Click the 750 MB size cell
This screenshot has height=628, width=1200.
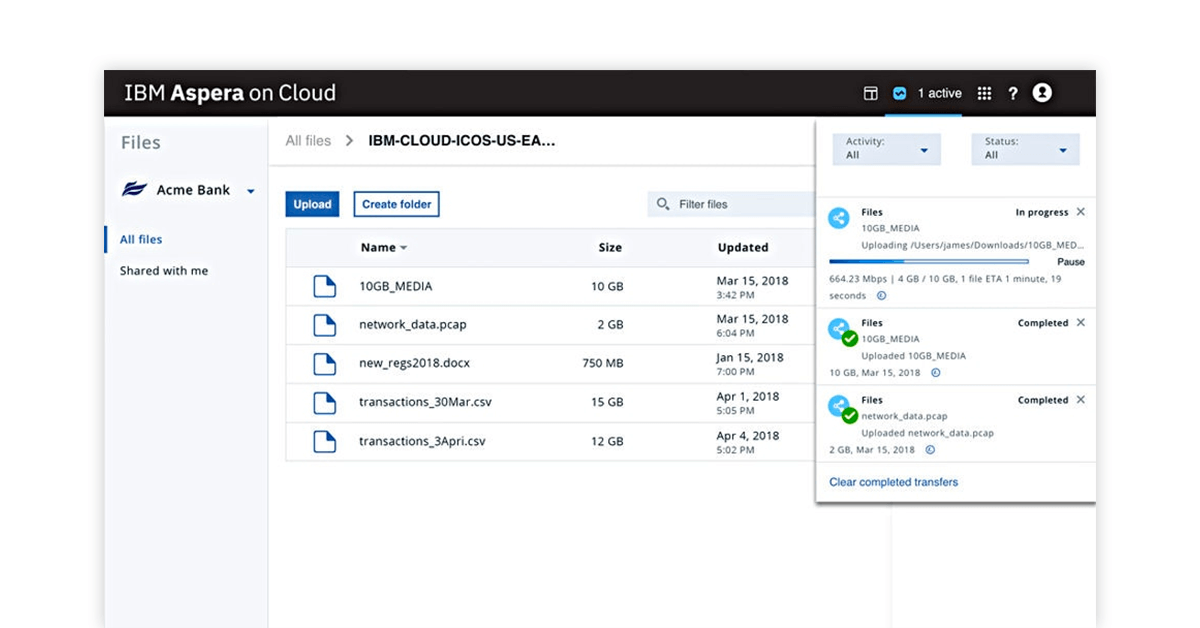pos(603,364)
